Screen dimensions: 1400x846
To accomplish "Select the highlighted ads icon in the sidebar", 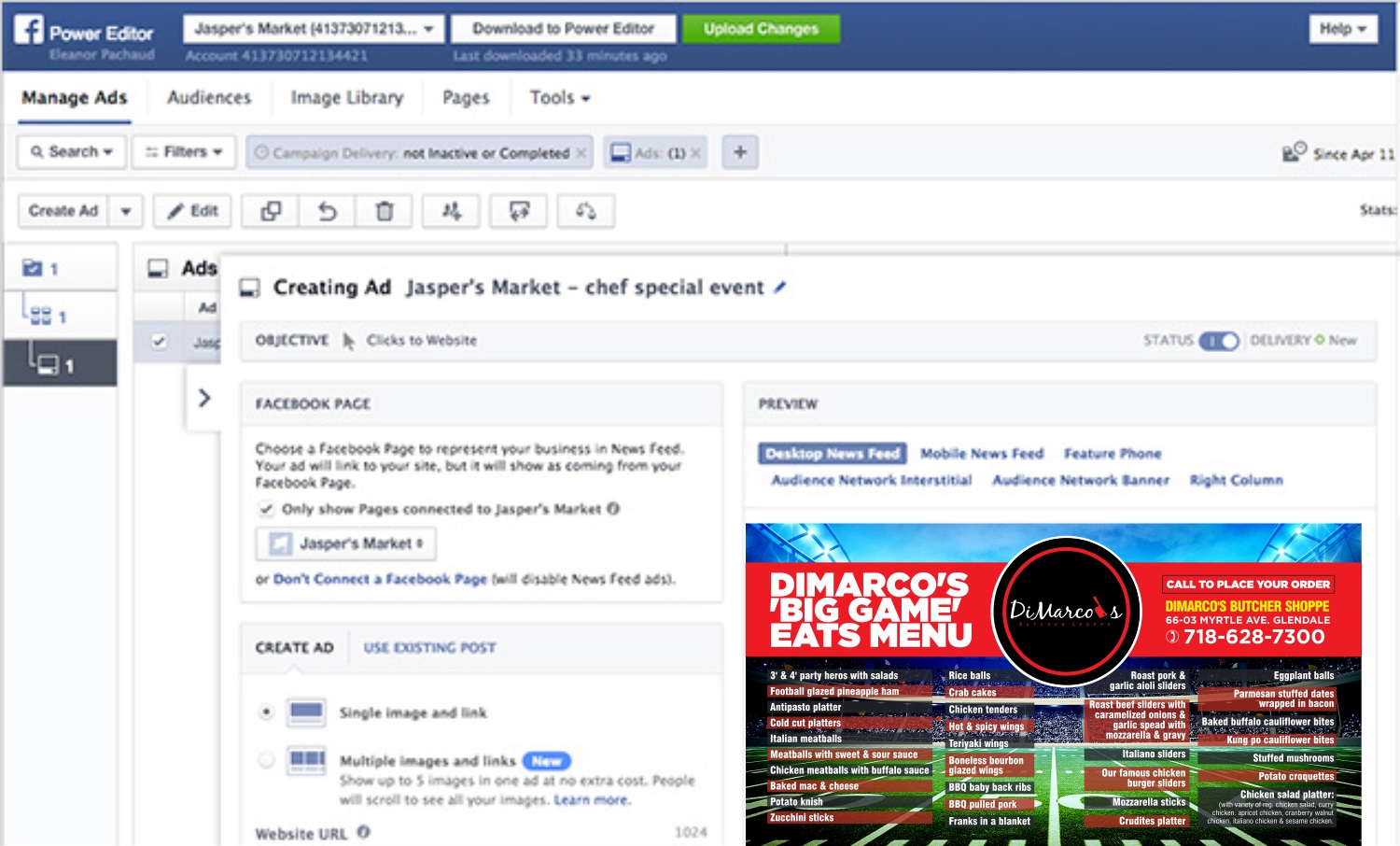I will (49, 364).
